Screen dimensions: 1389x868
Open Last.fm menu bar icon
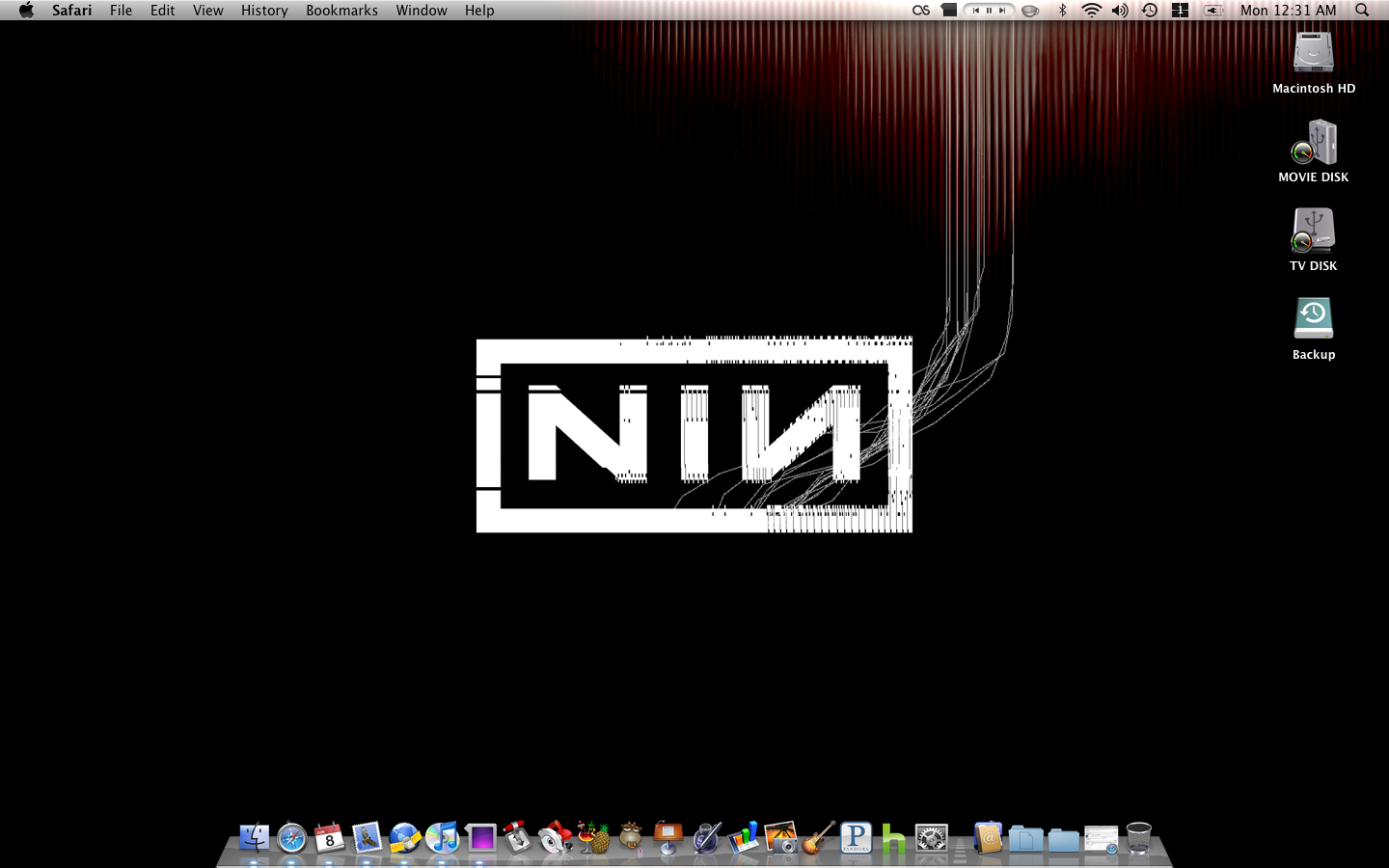(x=921, y=11)
